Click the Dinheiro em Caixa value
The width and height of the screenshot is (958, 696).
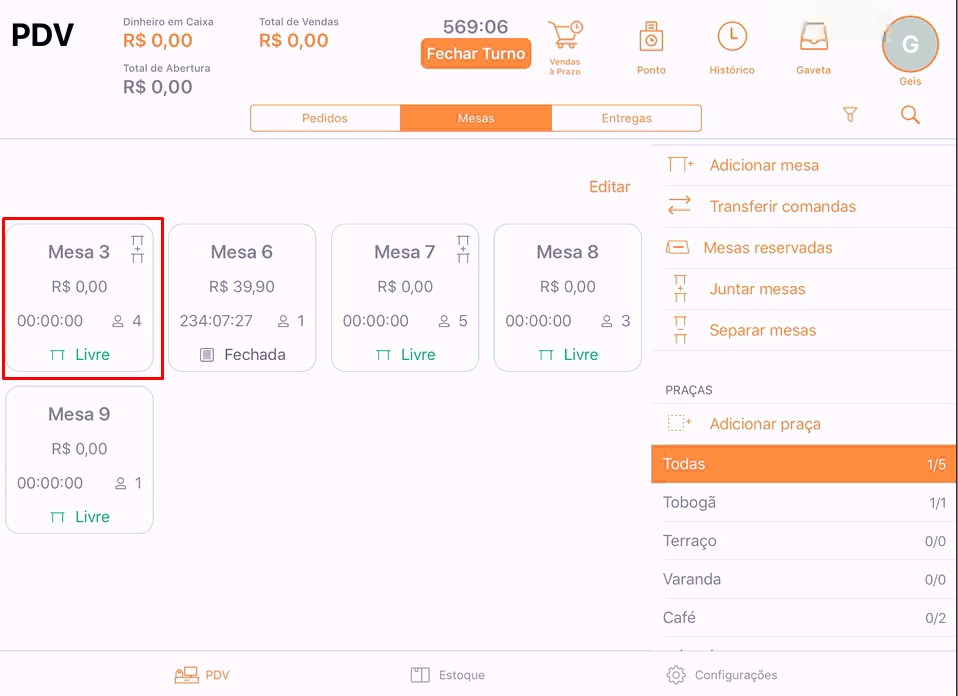(158, 40)
